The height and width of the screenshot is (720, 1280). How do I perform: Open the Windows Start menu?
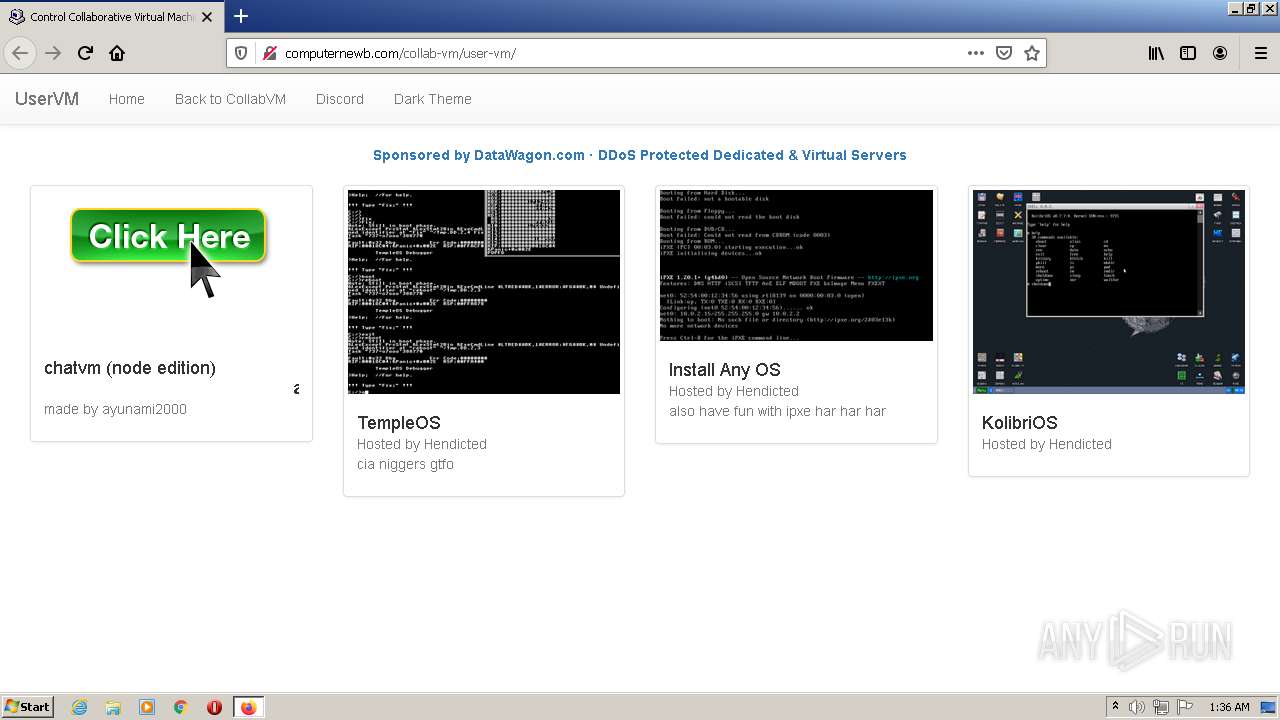click(x=27, y=707)
